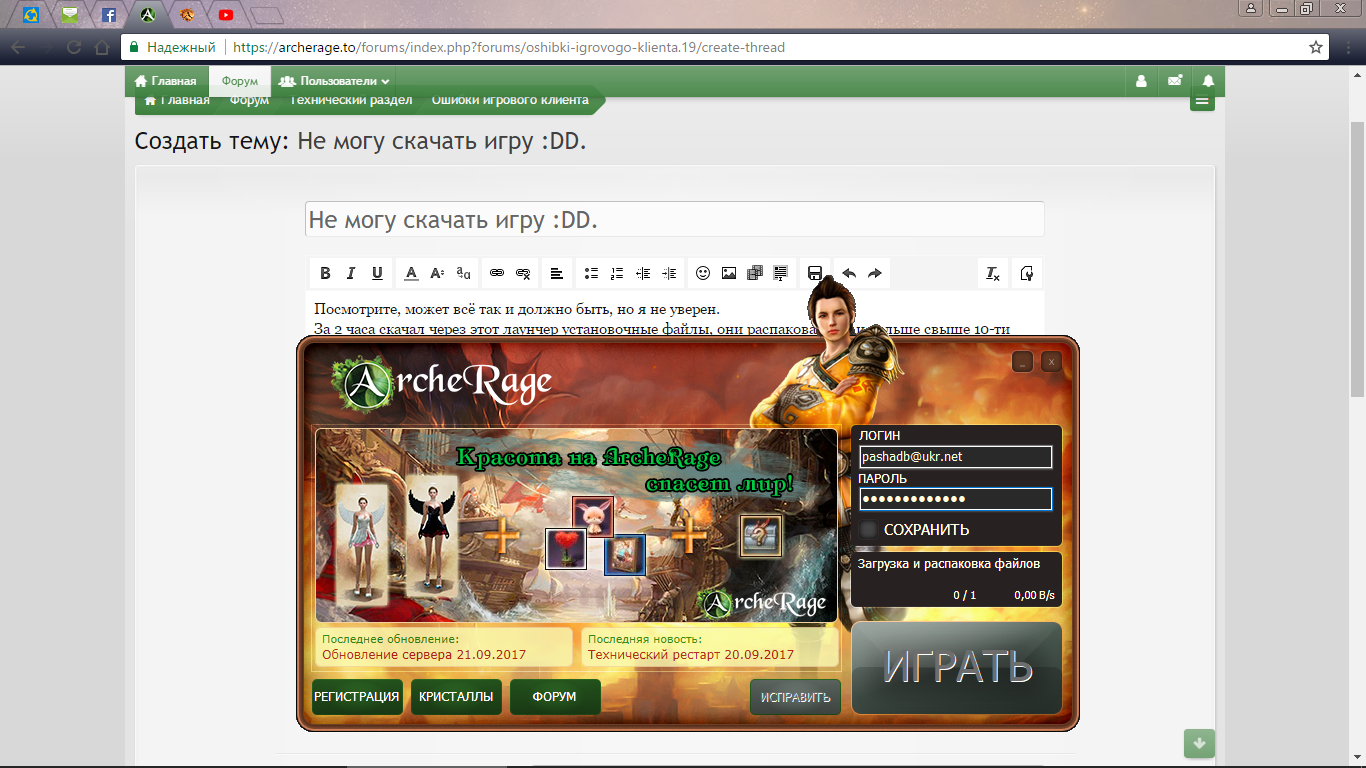Open РЕГИСТРАЦИЯ from the launcher

pyautogui.click(x=357, y=697)
